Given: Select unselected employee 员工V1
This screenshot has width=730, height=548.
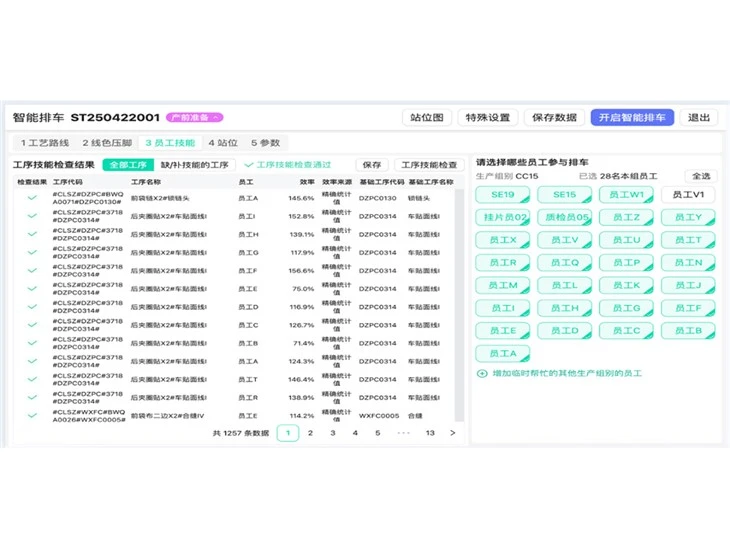Looking at the screenshot, I should point(688,195).
